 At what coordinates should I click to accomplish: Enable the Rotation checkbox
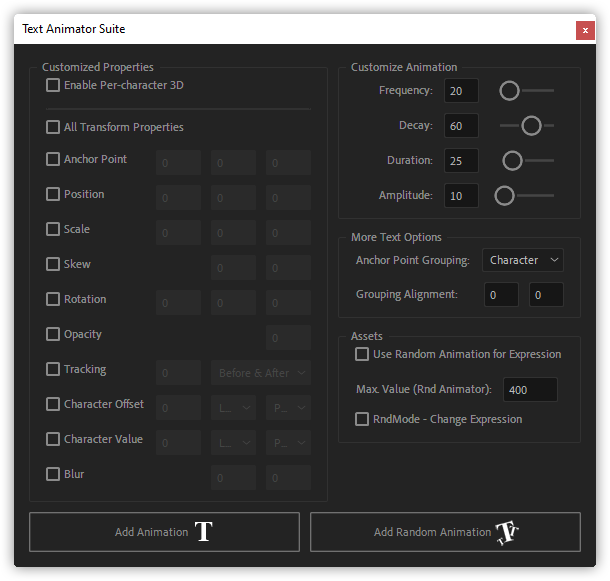(x=53, y=299)
